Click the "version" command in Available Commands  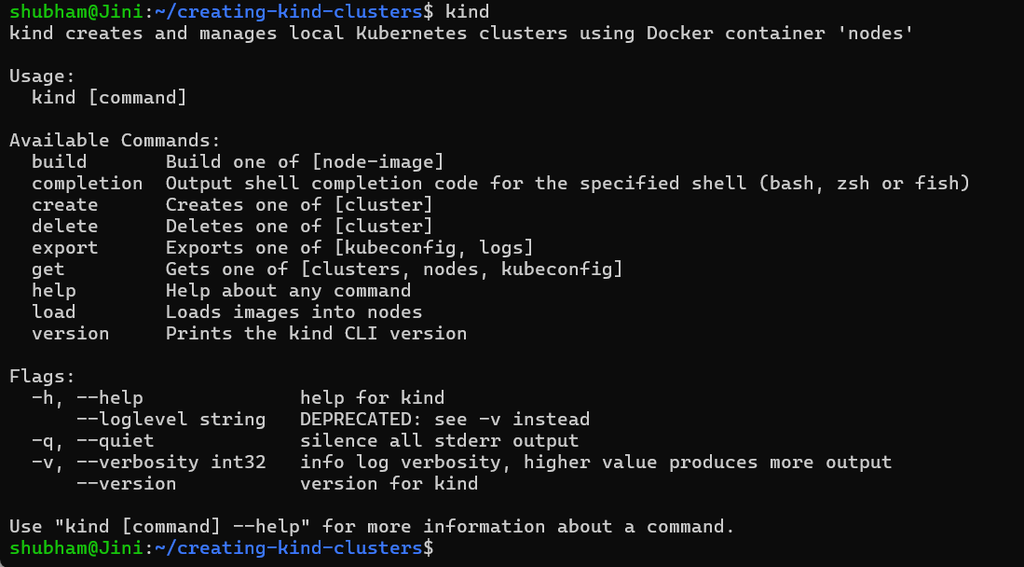click(70, 333)
